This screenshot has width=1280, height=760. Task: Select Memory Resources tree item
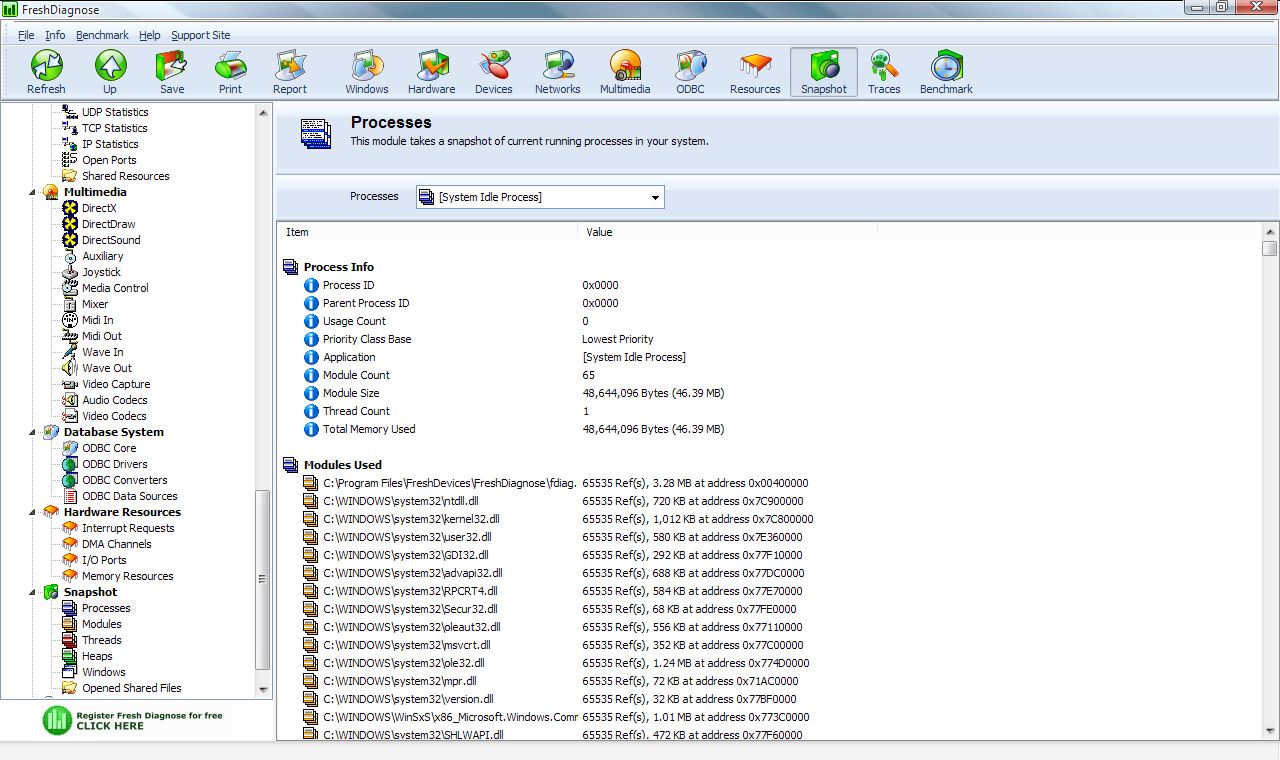127,576
